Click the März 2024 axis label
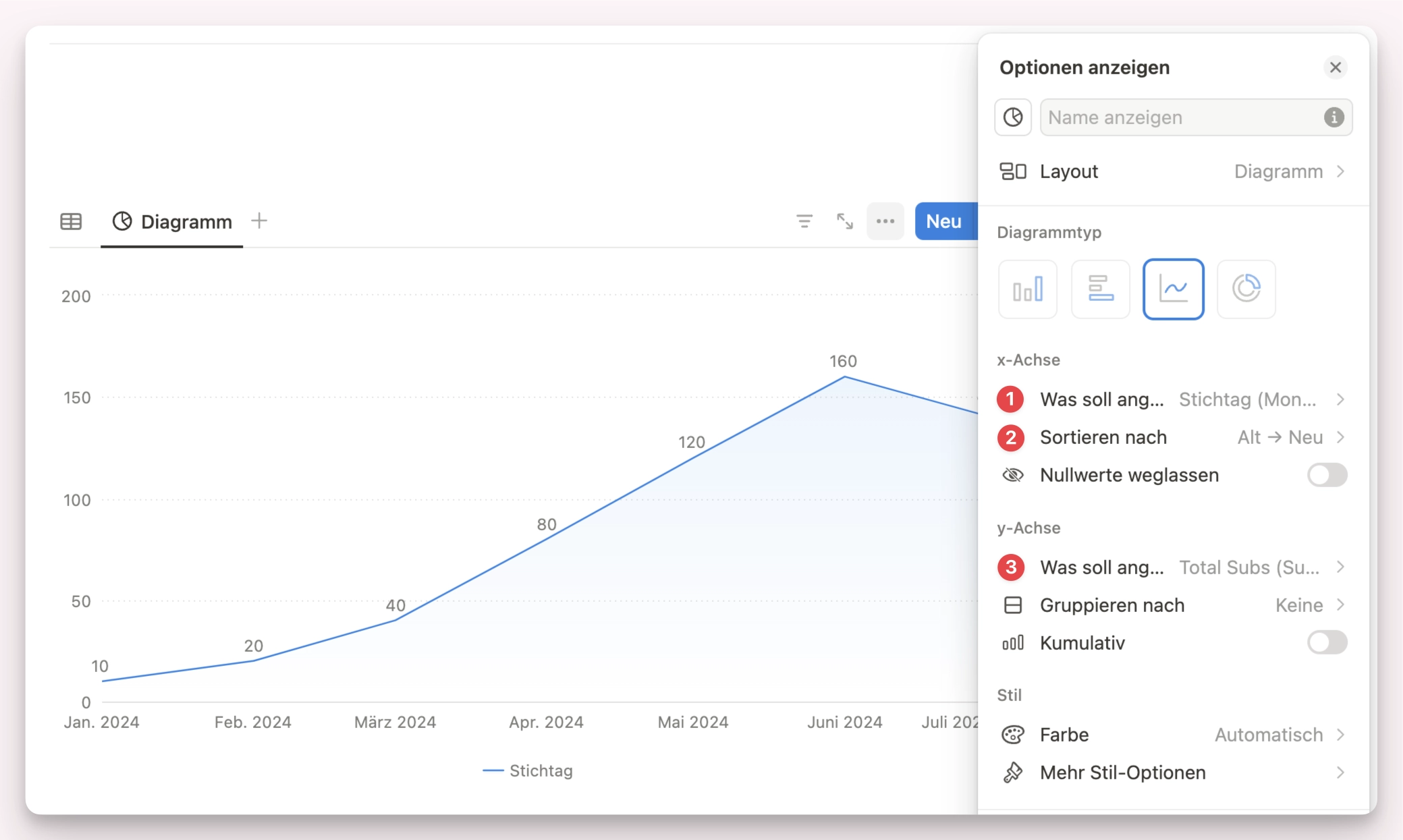This screenshot has height=840, width=1403. (x=395, y=722)
